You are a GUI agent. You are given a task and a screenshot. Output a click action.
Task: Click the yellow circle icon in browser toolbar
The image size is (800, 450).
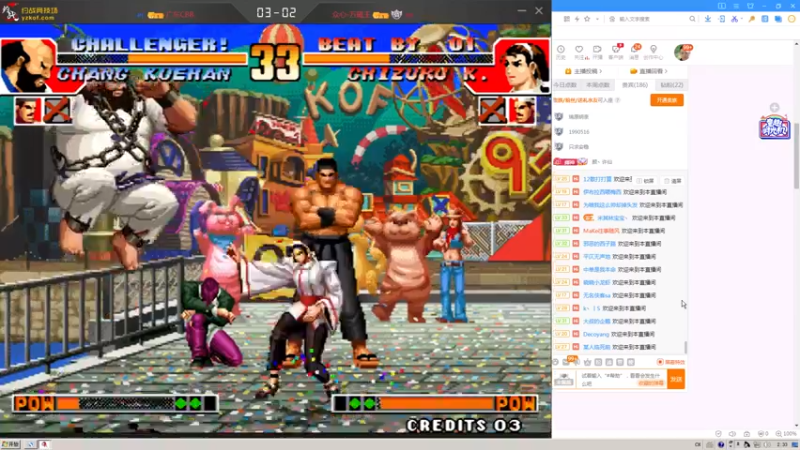coord(791,19)
